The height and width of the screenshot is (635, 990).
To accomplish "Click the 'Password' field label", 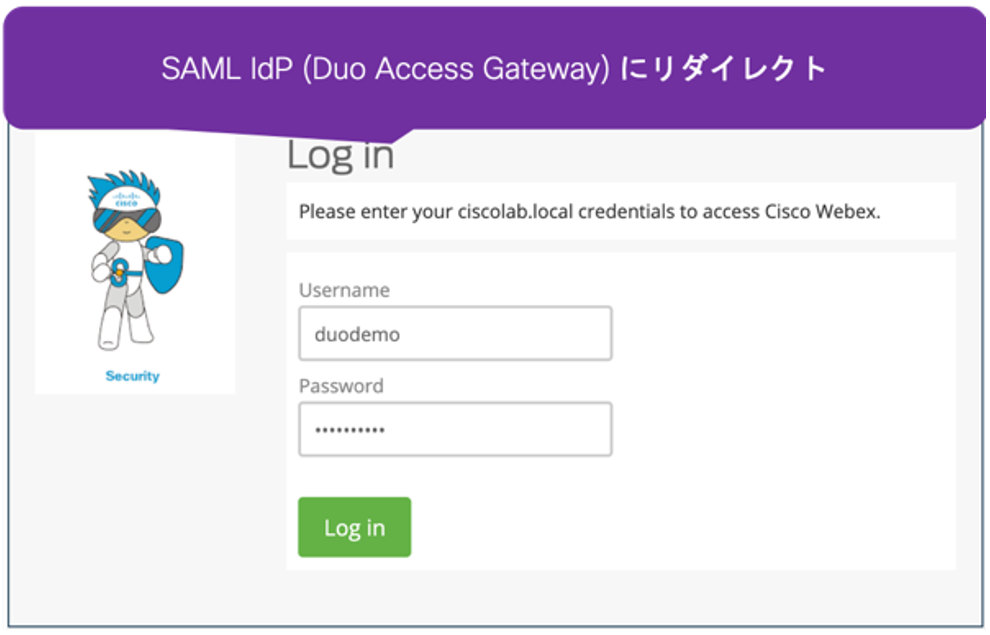I will 341,386.
